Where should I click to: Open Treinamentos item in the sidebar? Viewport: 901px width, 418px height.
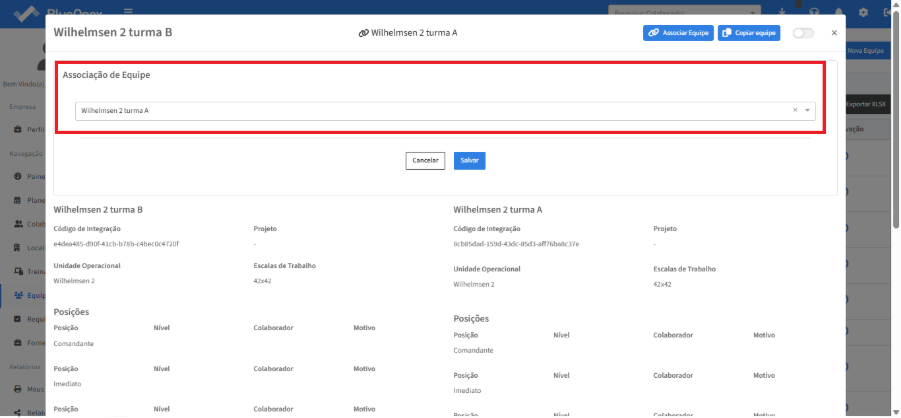point(28,271)
